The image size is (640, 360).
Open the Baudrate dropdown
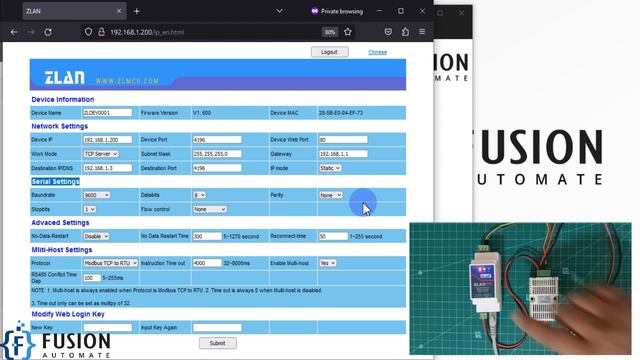96,195
